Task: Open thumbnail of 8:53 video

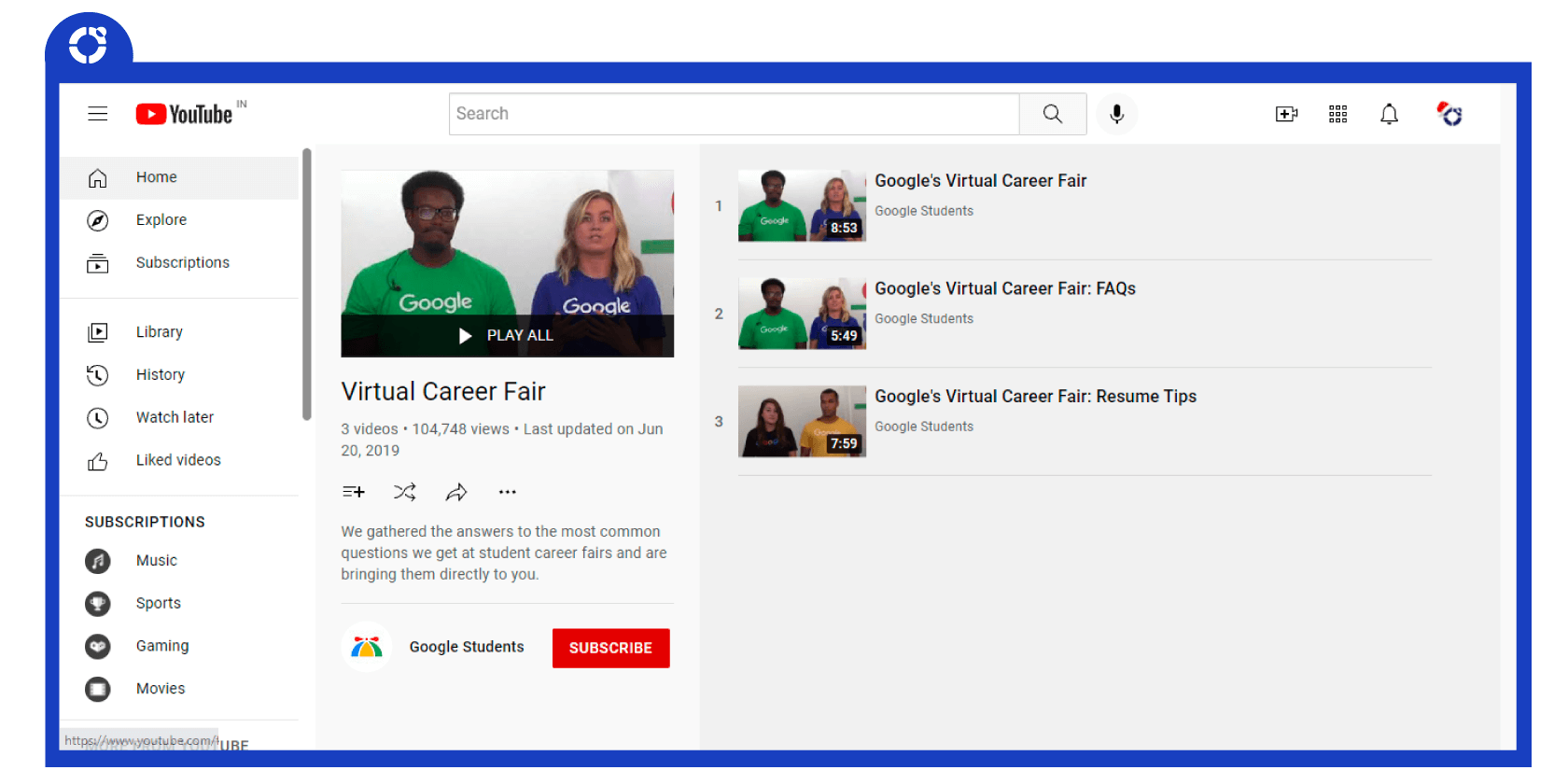Action: tap(802, 206)
